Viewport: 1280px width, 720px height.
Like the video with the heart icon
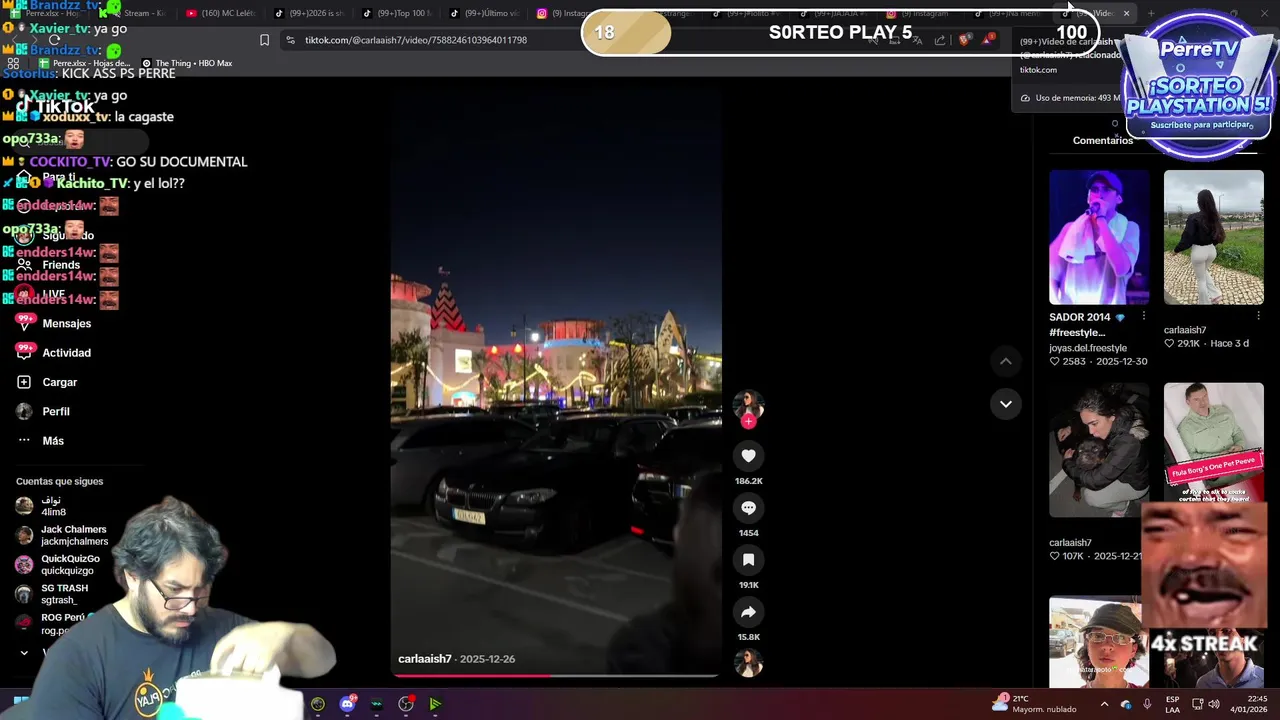coord(748,456)
